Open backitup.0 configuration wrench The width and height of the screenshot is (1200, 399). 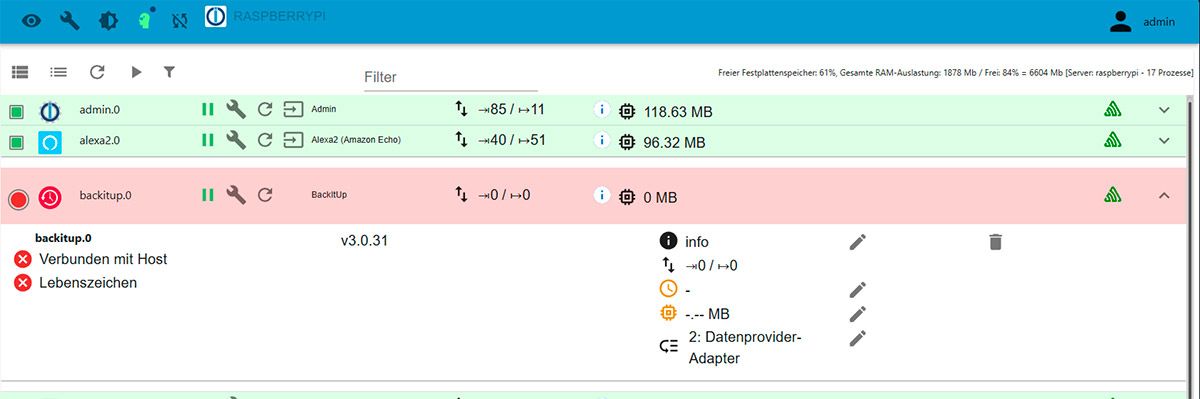click(x=236, y=195)
